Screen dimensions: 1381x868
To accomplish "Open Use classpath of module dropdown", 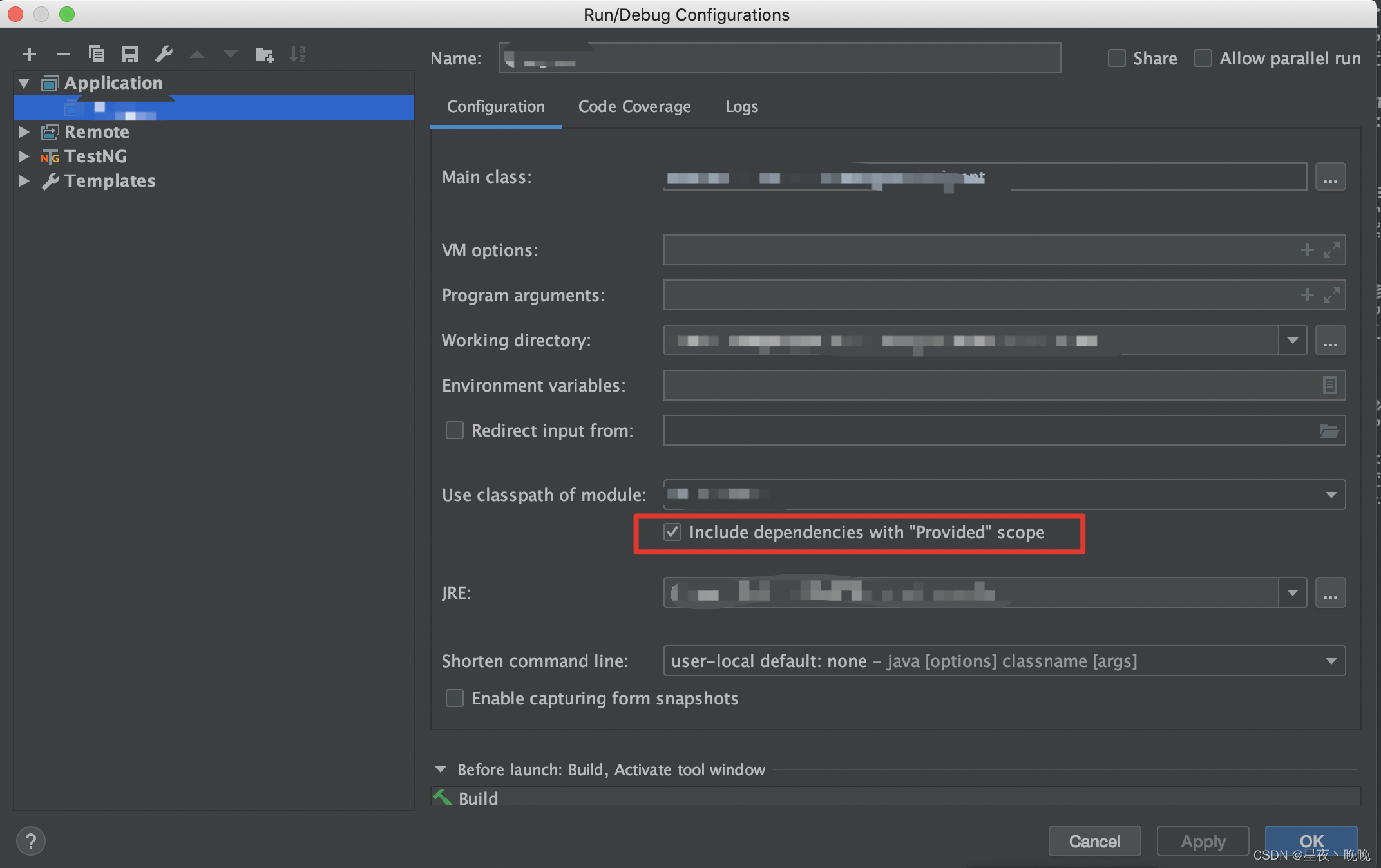I will 1331,495.
